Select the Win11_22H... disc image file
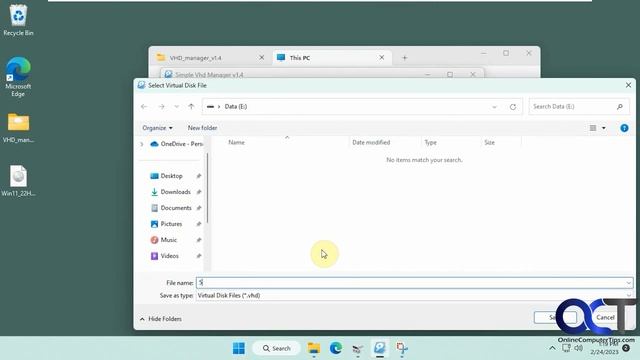This screenshot has width=640, height=360. pyautogui.click(x=18, y=181)
